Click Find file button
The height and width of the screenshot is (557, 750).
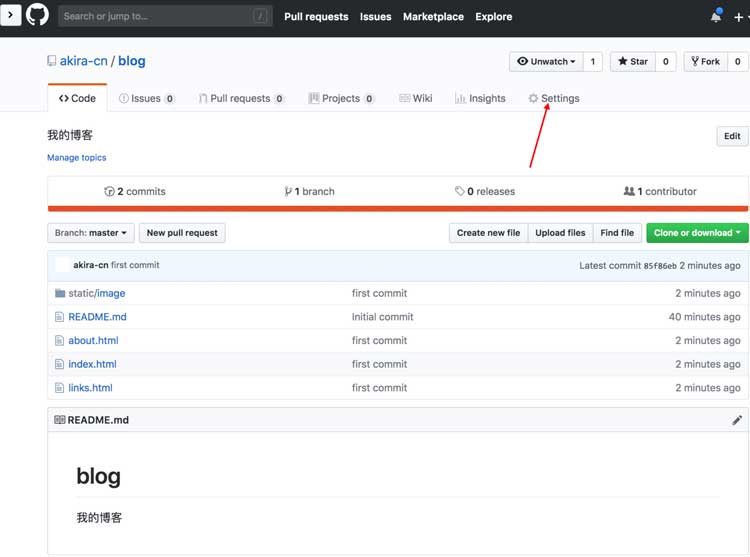point(617,233)
